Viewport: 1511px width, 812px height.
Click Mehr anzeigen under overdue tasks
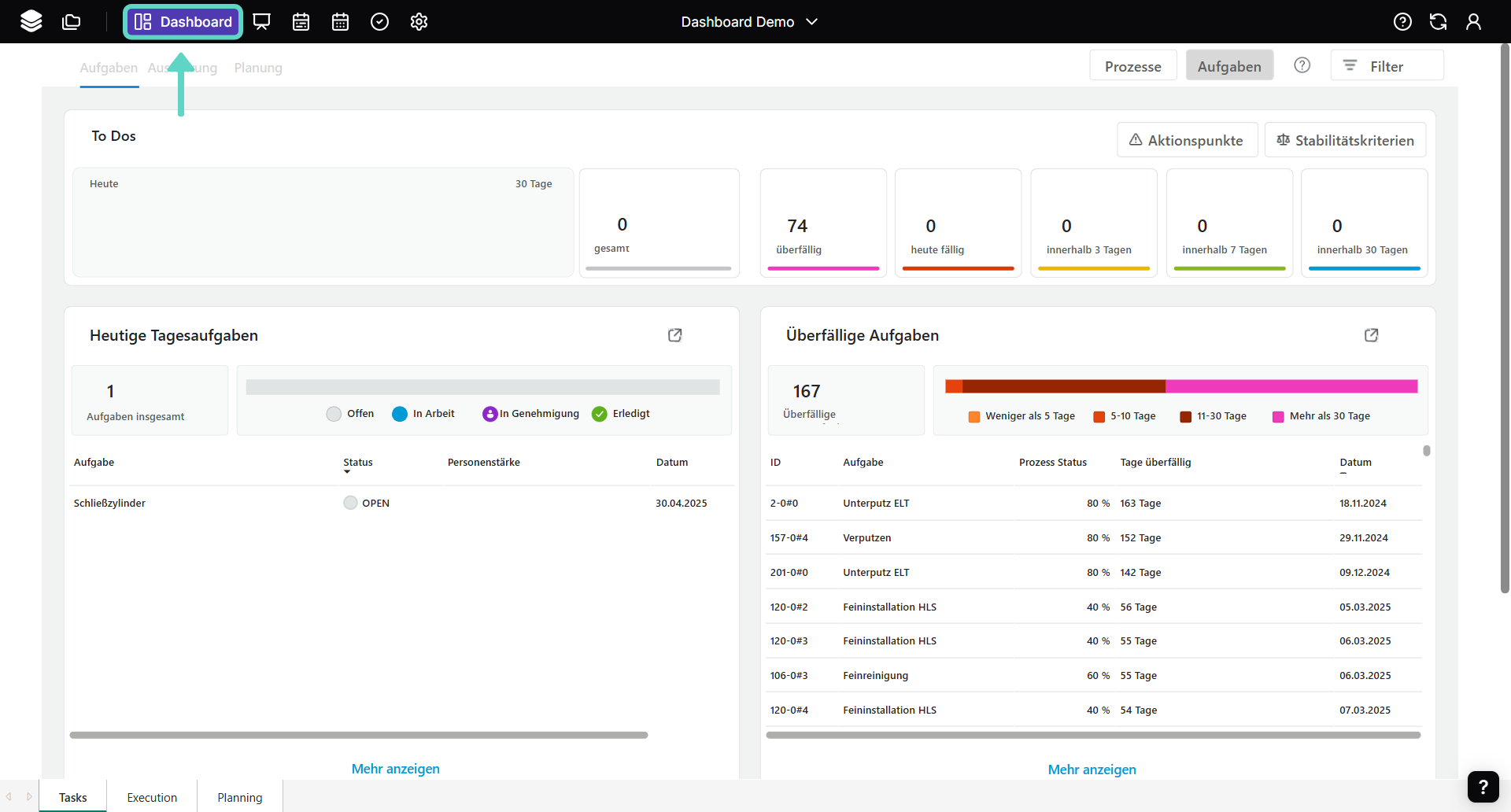1092,770
